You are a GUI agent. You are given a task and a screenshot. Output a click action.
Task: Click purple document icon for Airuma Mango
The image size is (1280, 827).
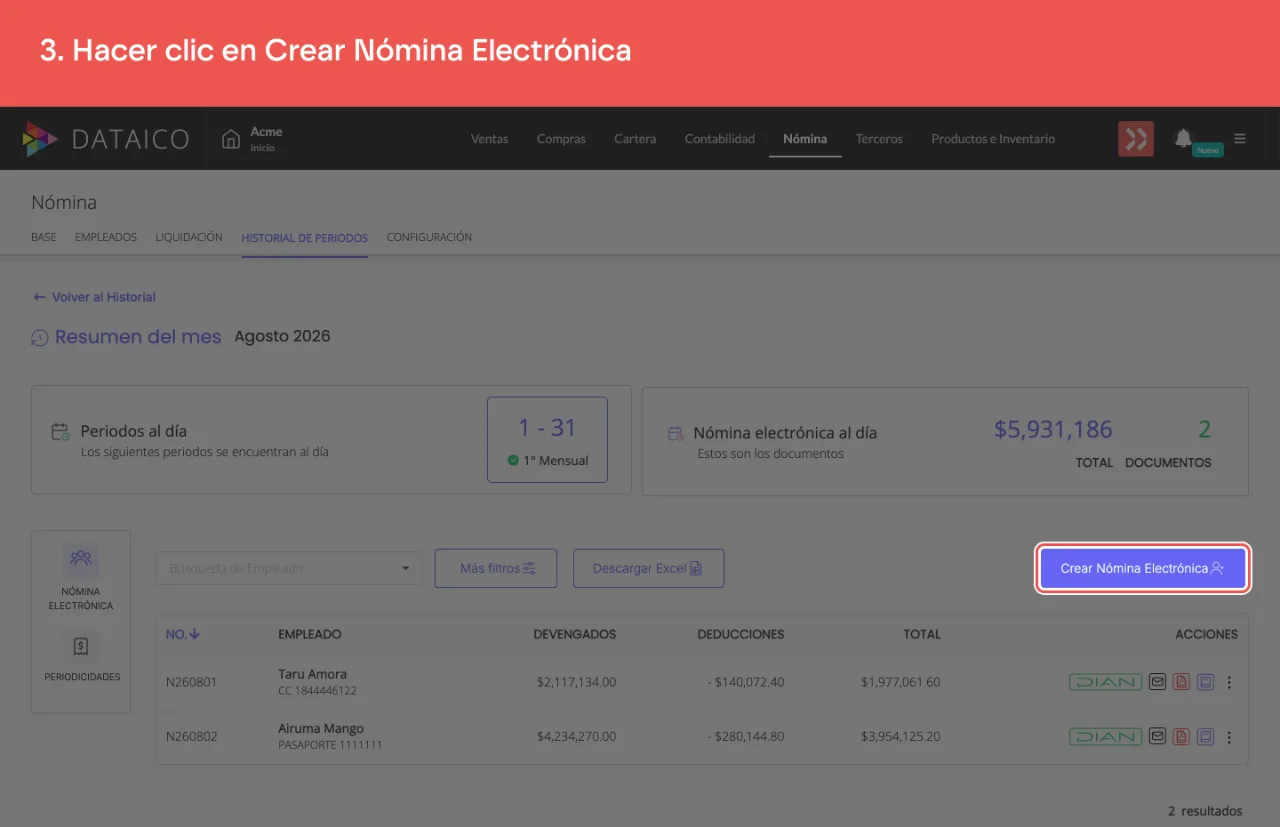tap(1206, 737)
